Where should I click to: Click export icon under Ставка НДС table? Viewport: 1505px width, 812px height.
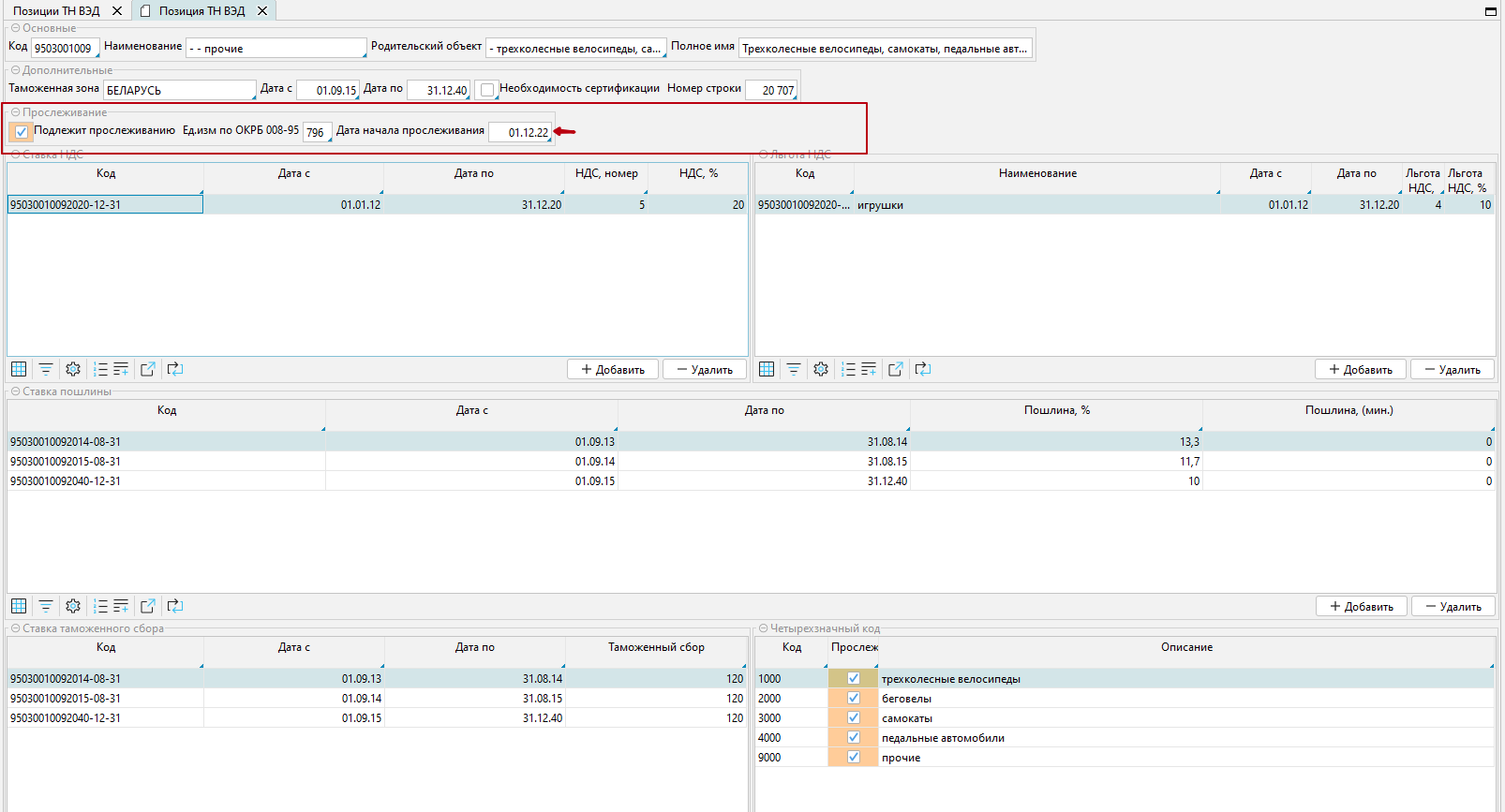click(x=148, y=369)
